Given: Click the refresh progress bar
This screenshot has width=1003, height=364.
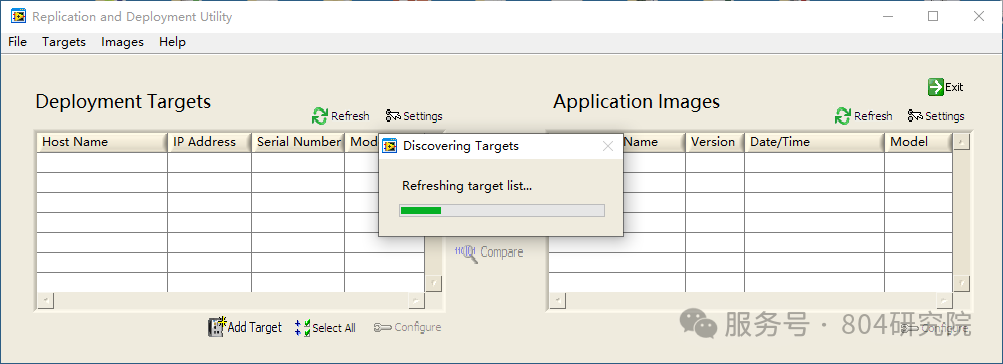Looking at the screenshot, I should 502,210.
